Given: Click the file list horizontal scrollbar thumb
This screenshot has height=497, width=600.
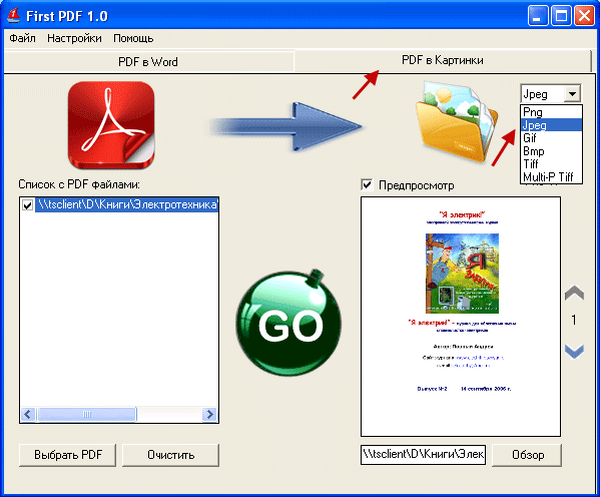Looking at the screenshot, I should tap(86, 414).
